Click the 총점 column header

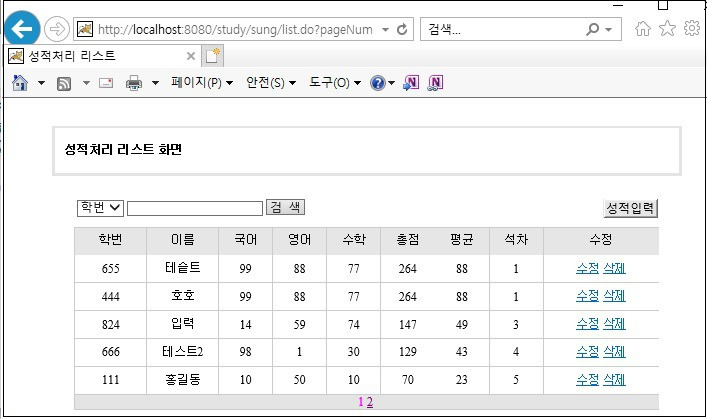(x=408, y=240)
